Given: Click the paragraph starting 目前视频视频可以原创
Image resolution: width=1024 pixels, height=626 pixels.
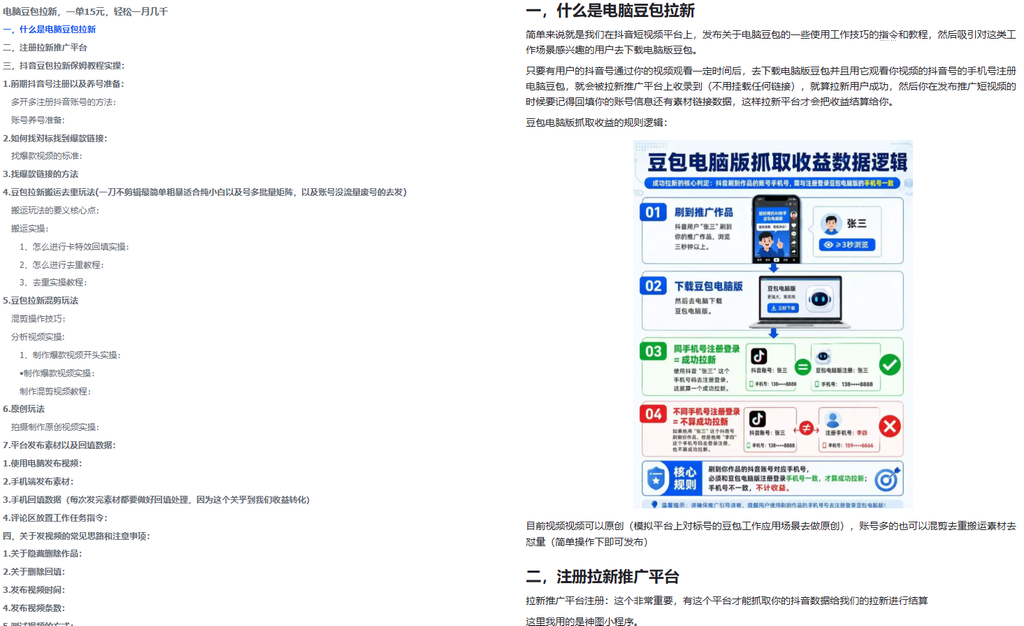Looking at the screenshot, I should click(771, 534).
